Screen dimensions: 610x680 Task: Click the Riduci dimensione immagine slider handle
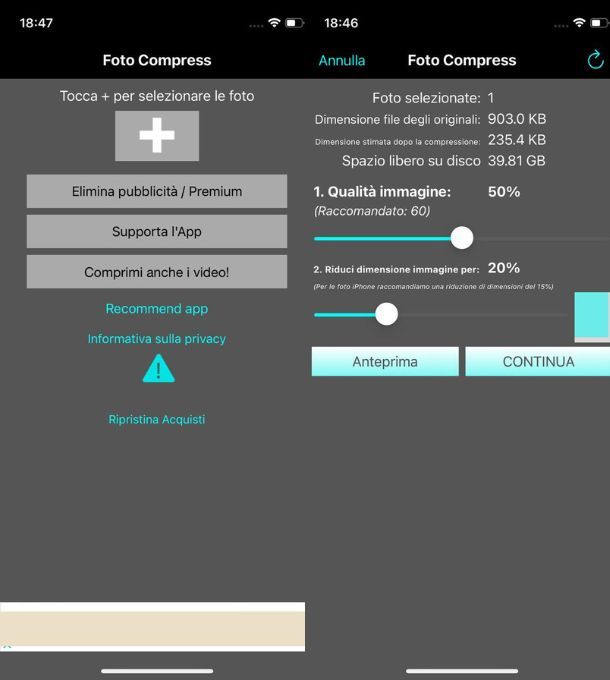386,314
